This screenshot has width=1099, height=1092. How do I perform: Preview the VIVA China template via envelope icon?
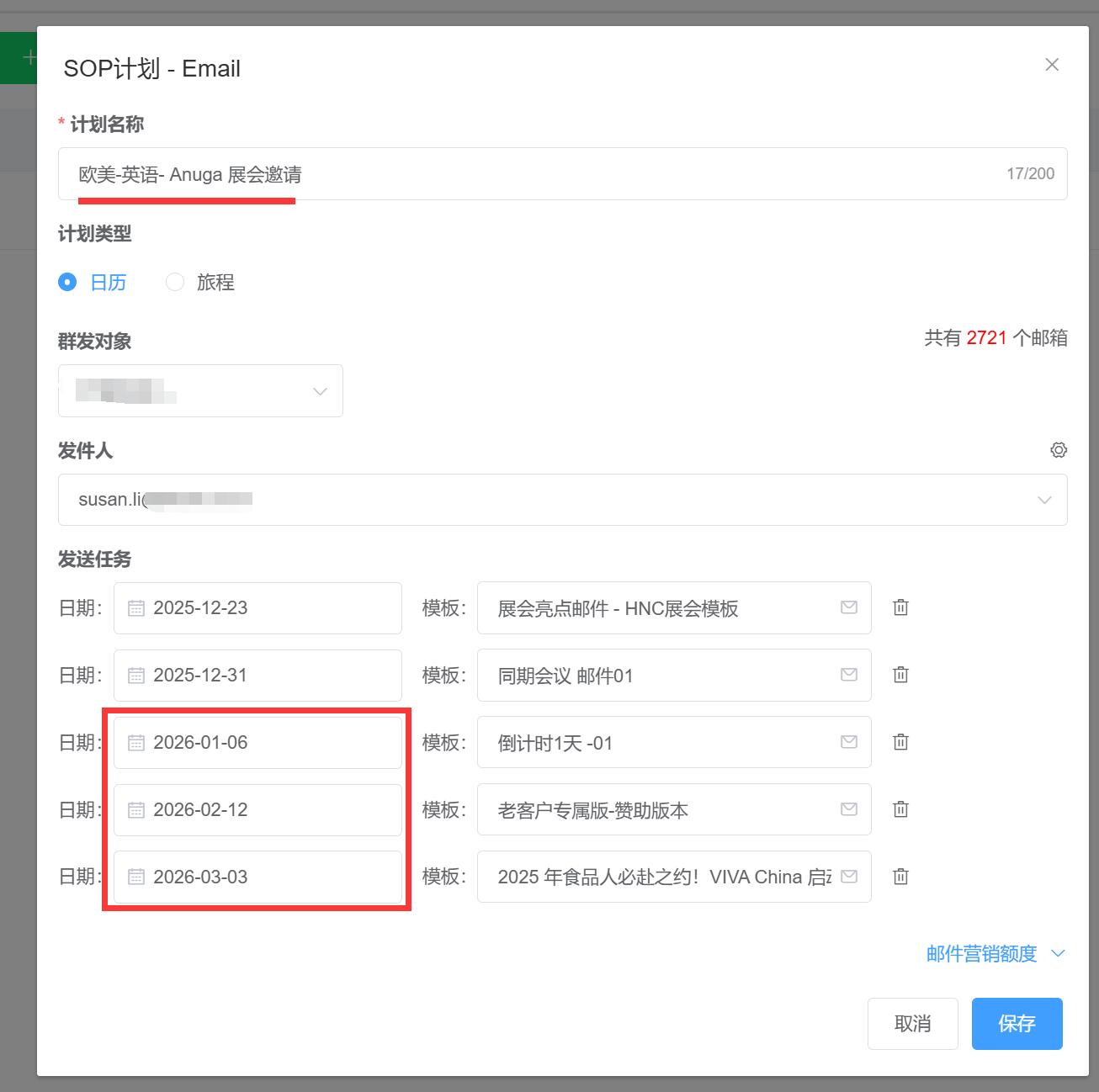click(848, 877)
